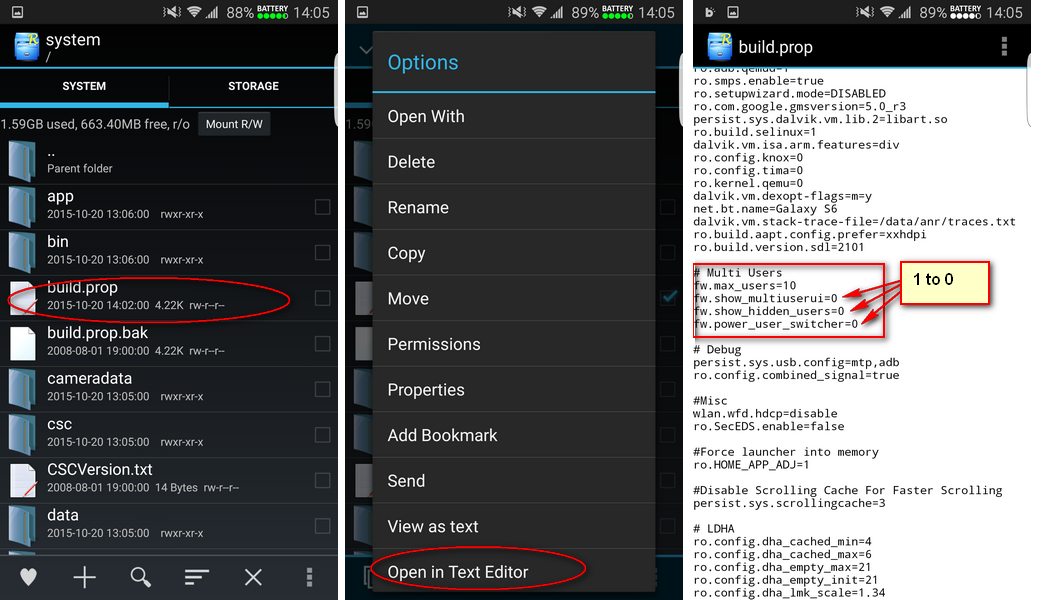Image resolution: width=1047 pixels, height=600 pixels.
Task: Check the csc folder checkbox
Action: pyautogui.click(x=323, y=434)
